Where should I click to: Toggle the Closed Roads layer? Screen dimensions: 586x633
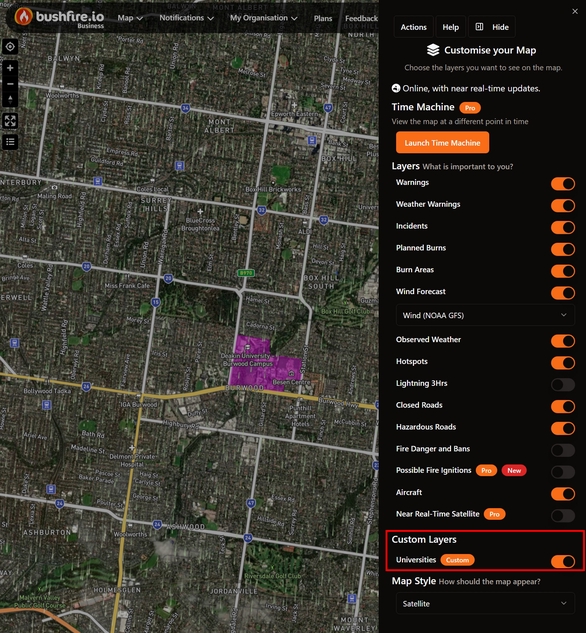coord(563,406)
